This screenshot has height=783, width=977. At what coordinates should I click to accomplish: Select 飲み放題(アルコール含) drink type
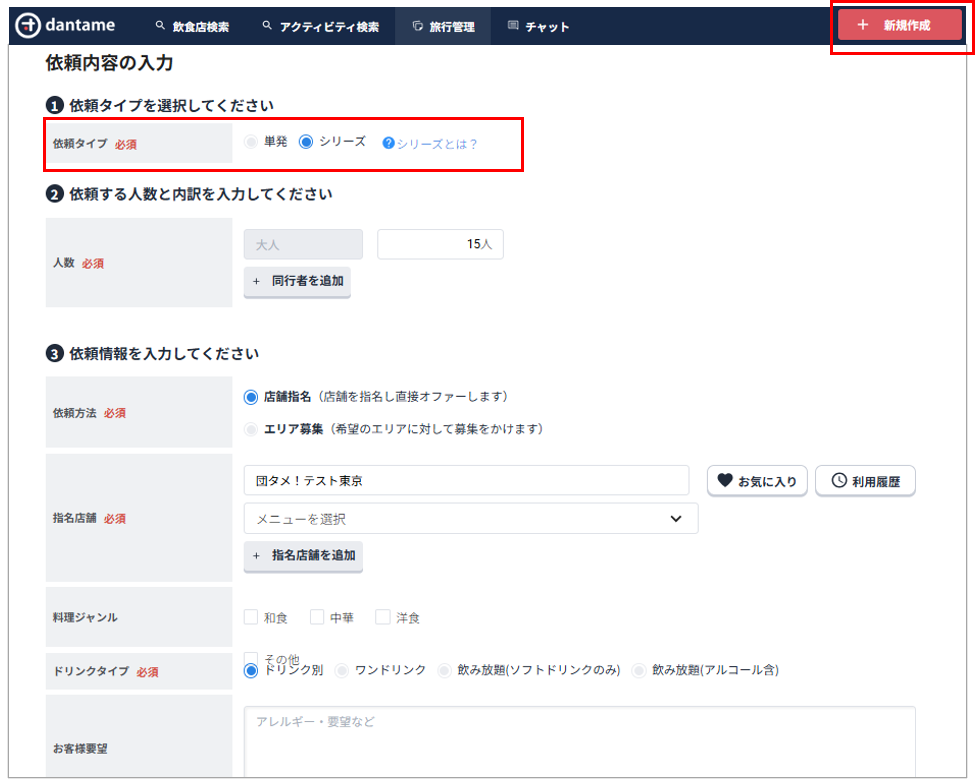click(x=639, y=670)
